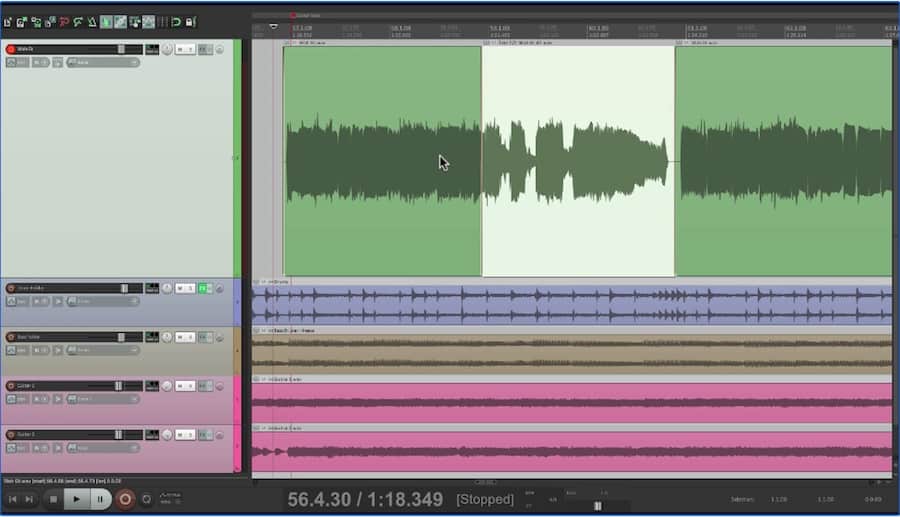Open the drum folder track's input dropdown
Viewport: 900px width, 517px height.
point(103,301)
